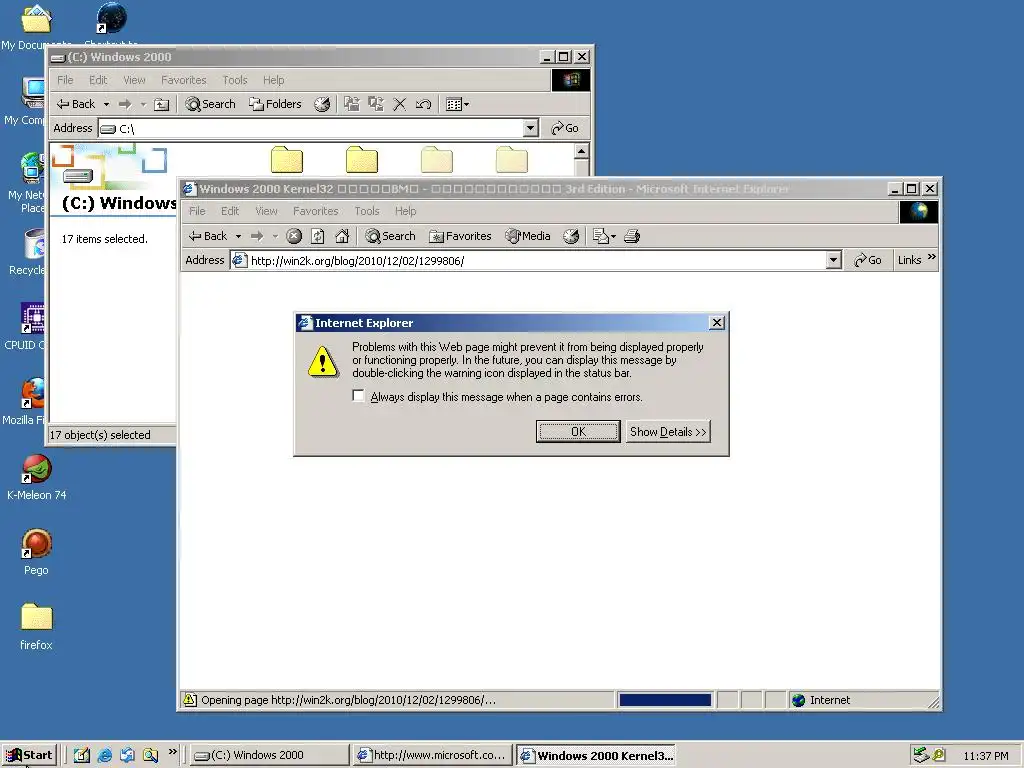Image resolution: width=1024 pixels, height=768 pixels.
Task: Expand quick launch overflow chevron
Action: 172,752
